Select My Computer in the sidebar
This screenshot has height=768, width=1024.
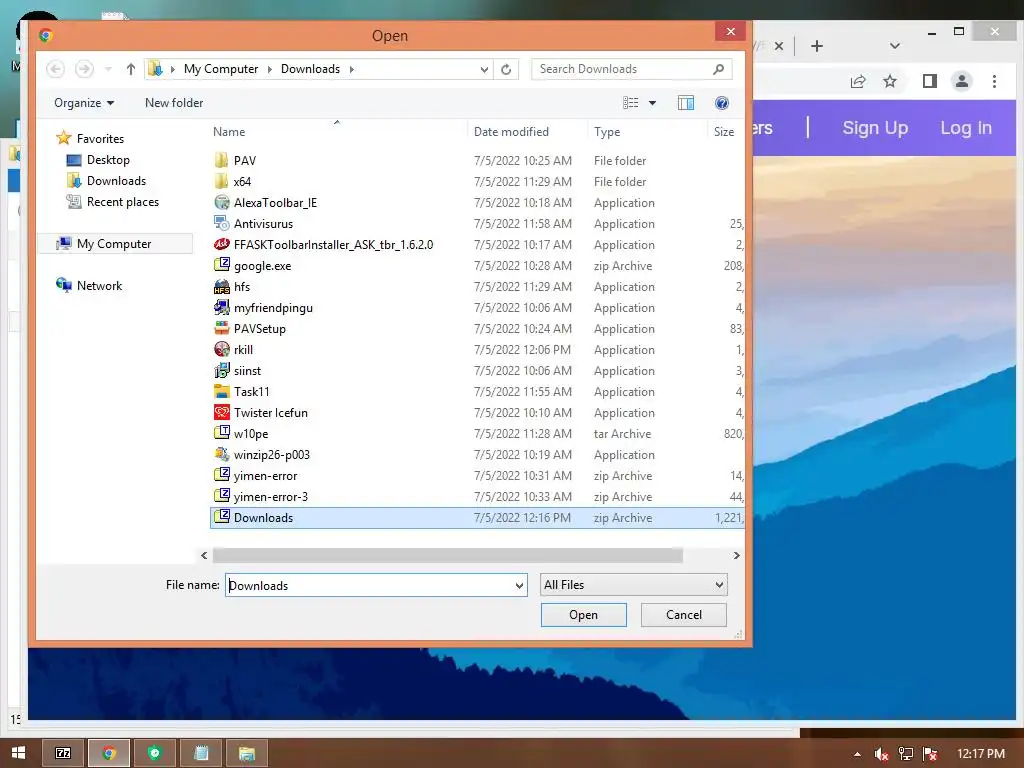click(x=114, y=244)
